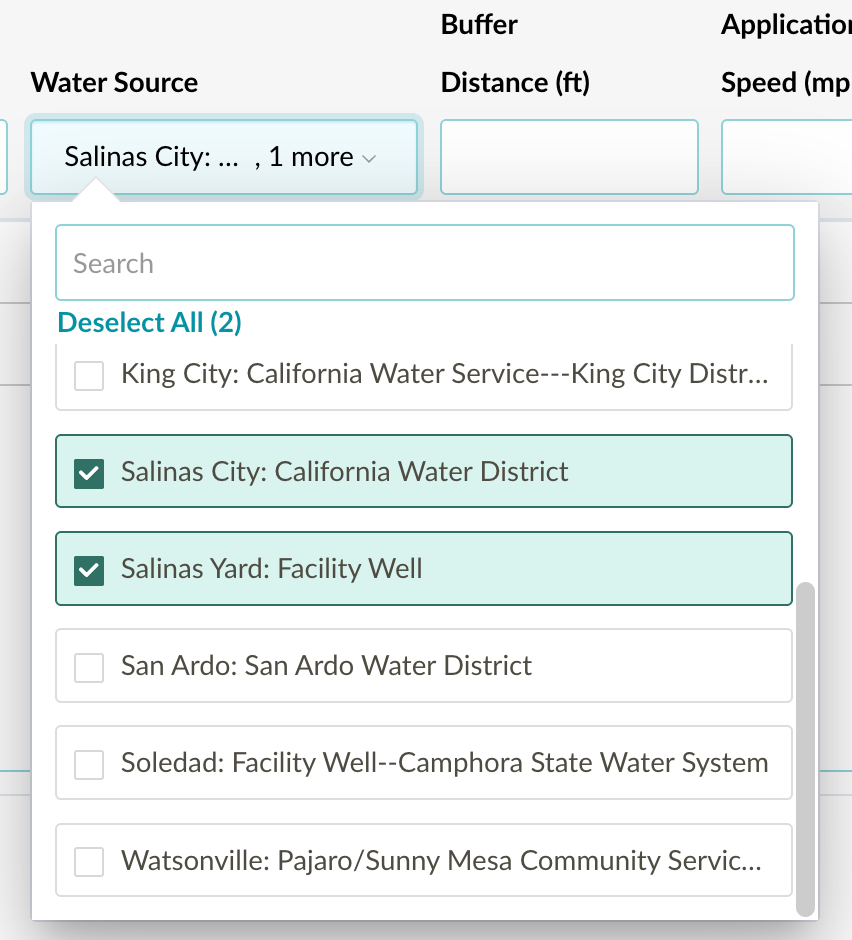The height and width of the screenshot is (940, 852).
Task: Check the Watsonville Pajaro/Sunny Mesa checkbox
Action: (x=90, y=862)
